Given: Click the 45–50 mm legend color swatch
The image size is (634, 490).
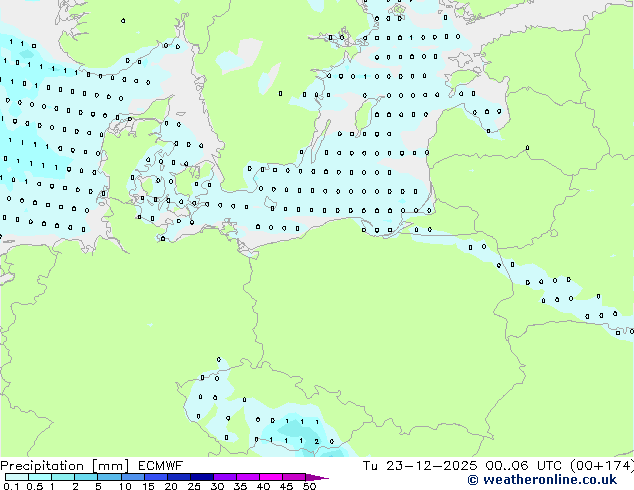Looking at the screenshot, I should pyautogui.click(x=294, y=477).
